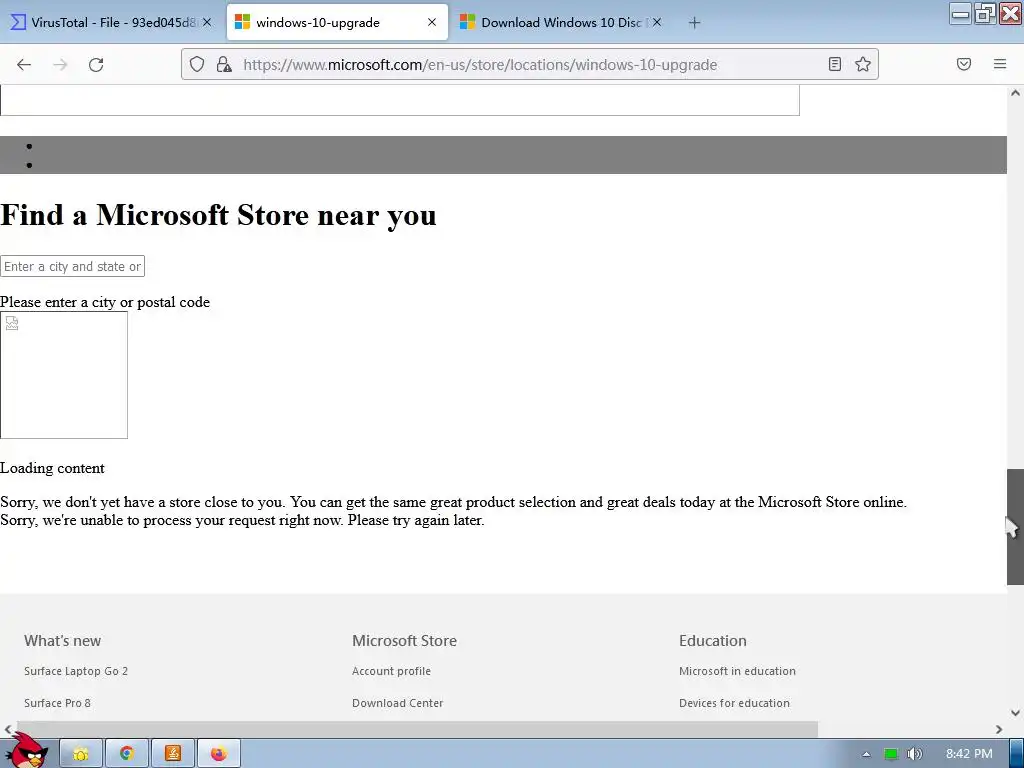The image size is (1024, 768).
Task: Open a new tab with plus button
Action: [694, 23]
